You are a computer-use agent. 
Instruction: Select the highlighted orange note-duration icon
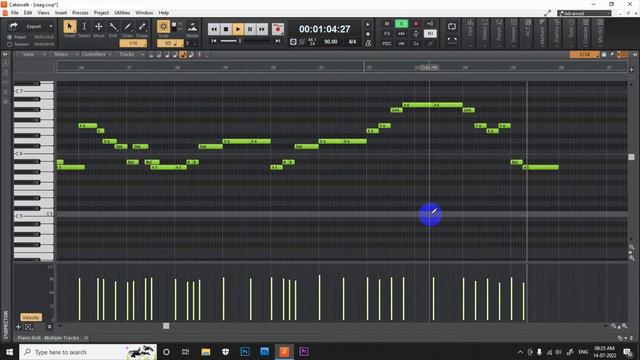[183, 55]
